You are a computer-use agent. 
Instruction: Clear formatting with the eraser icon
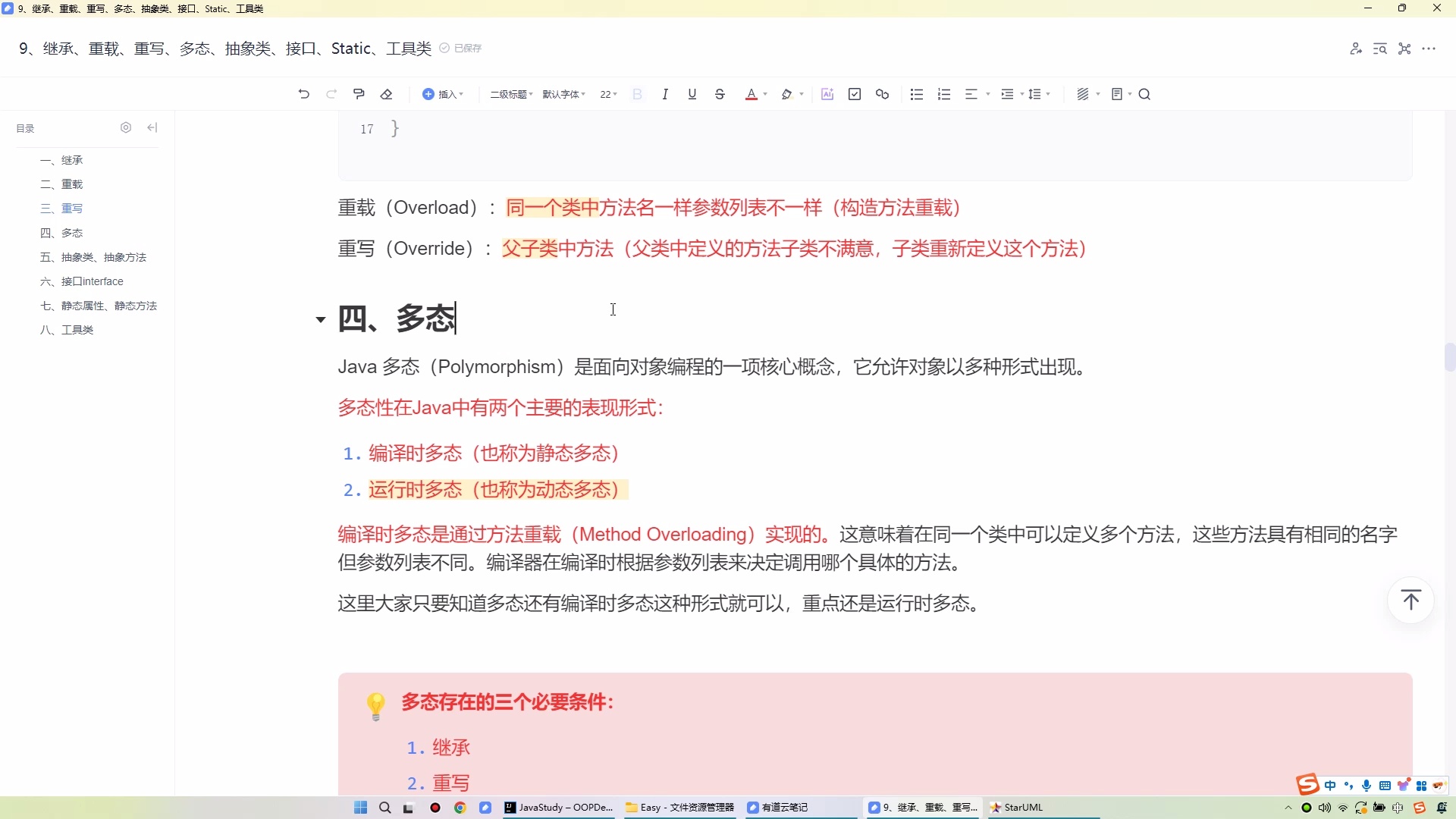(x=387, y=93)
